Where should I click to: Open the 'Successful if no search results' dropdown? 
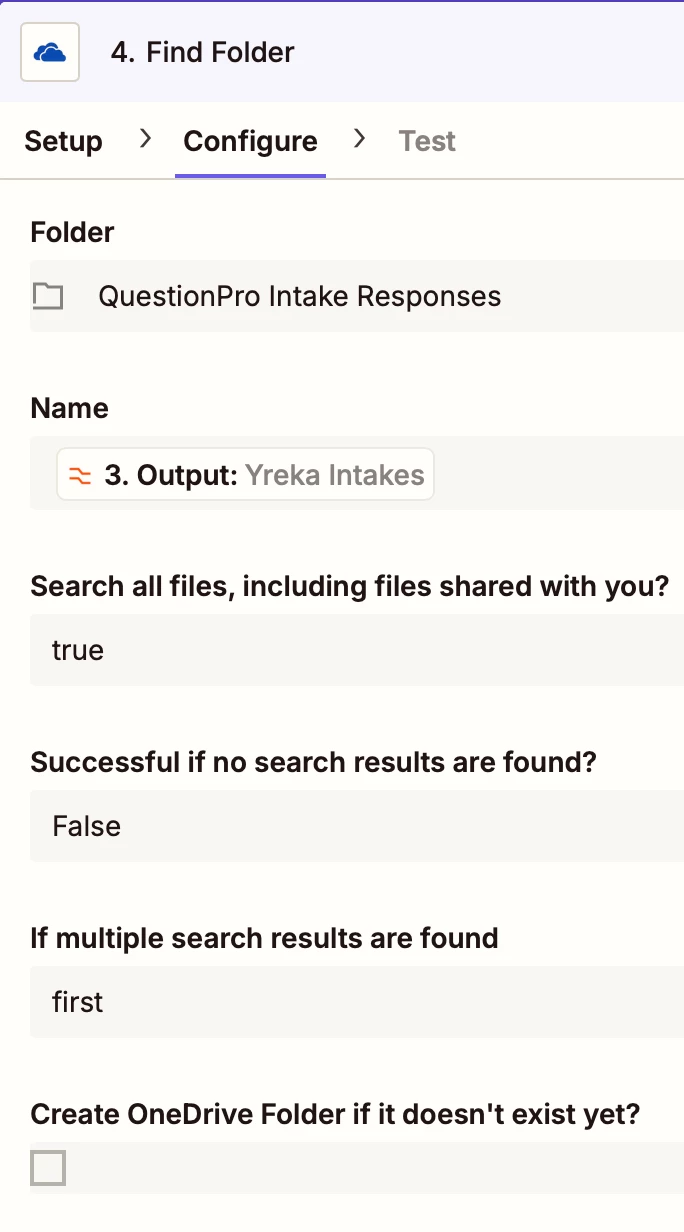tap(357, 826)
